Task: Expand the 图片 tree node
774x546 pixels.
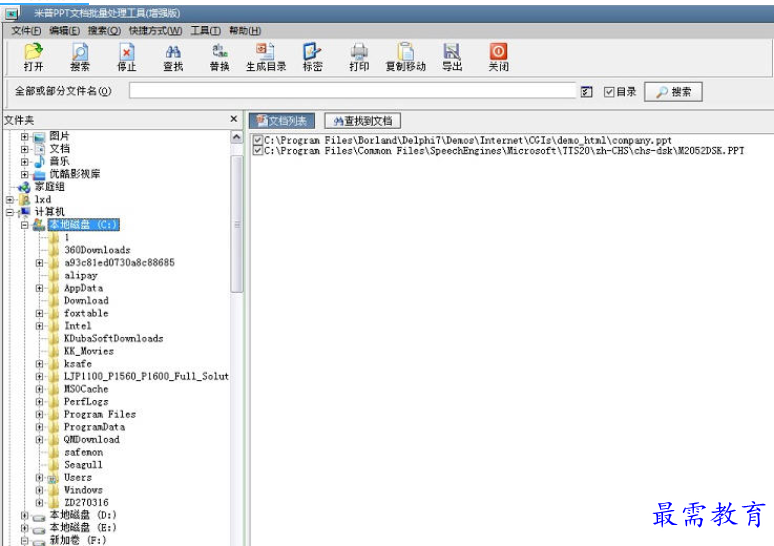Action: tap(24, 136)
